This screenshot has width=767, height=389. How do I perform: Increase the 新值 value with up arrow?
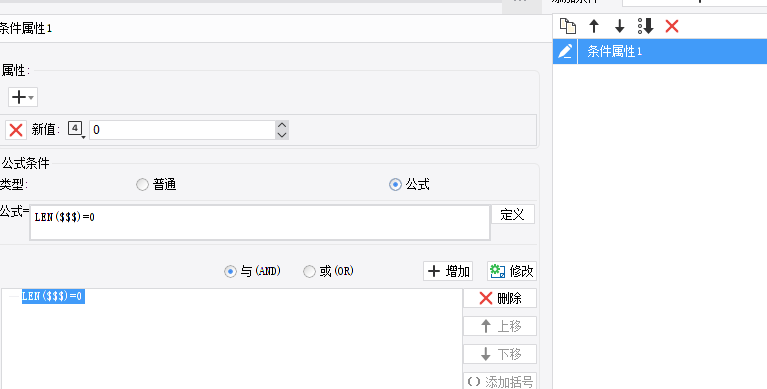pyautogui.click(x=282, y=125)
